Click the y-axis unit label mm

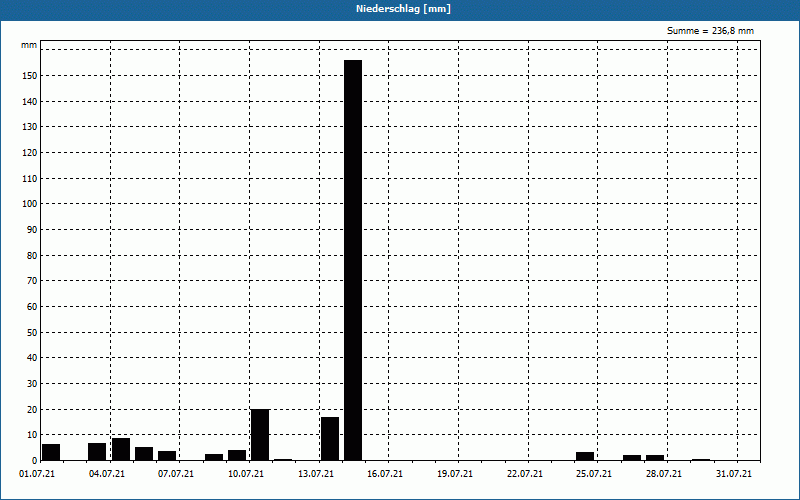pos(29,45)
